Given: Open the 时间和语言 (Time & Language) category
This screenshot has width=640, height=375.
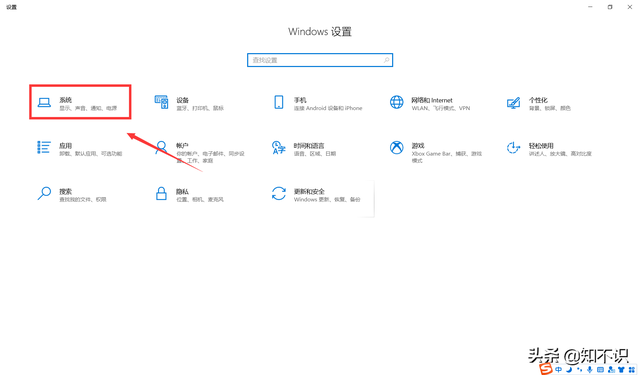Looking at the screenshot, I should pos(304,148).
